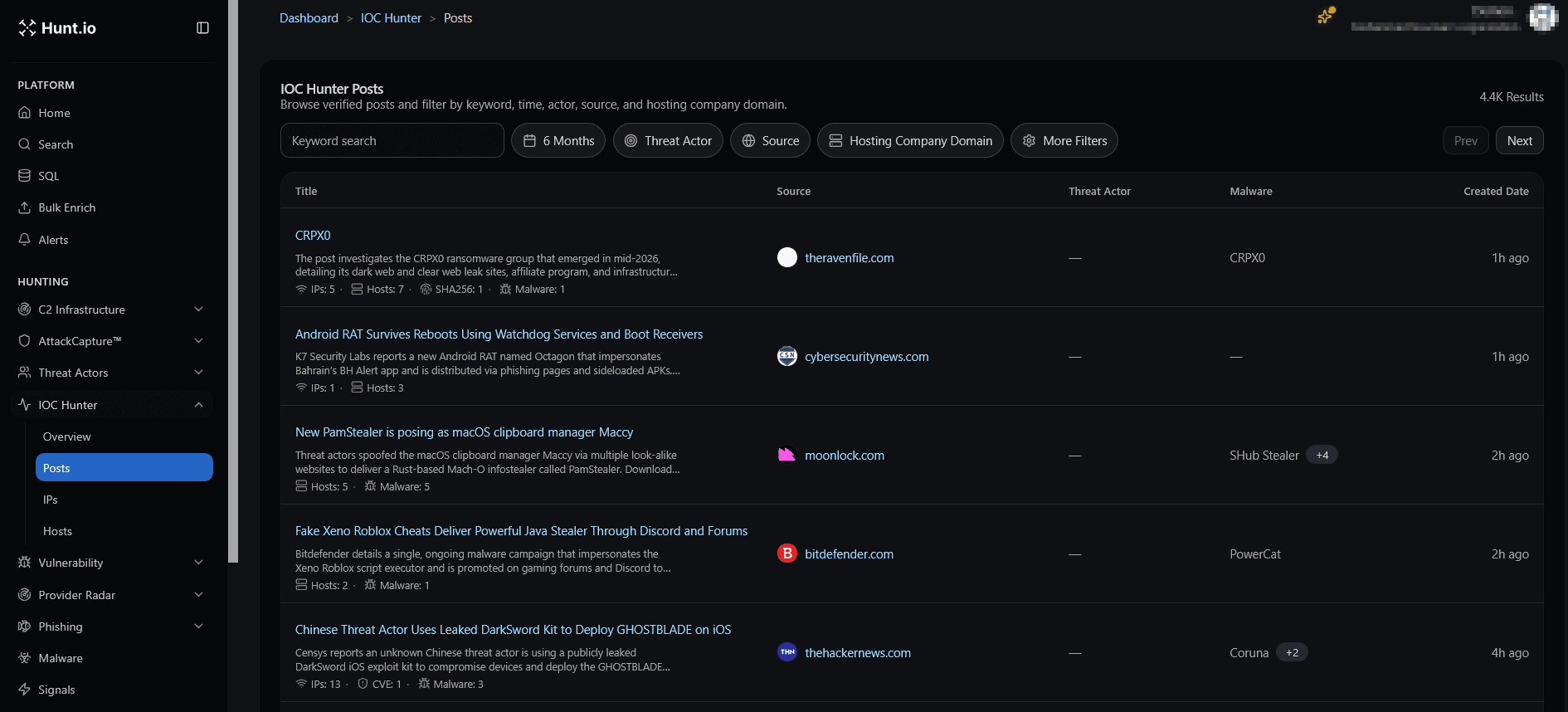Image resolution: width=1568 pixels, height=712 pixels.
Task: Open the Signals lightning icon
Action: pyautogui.click(x=25, y=690)
